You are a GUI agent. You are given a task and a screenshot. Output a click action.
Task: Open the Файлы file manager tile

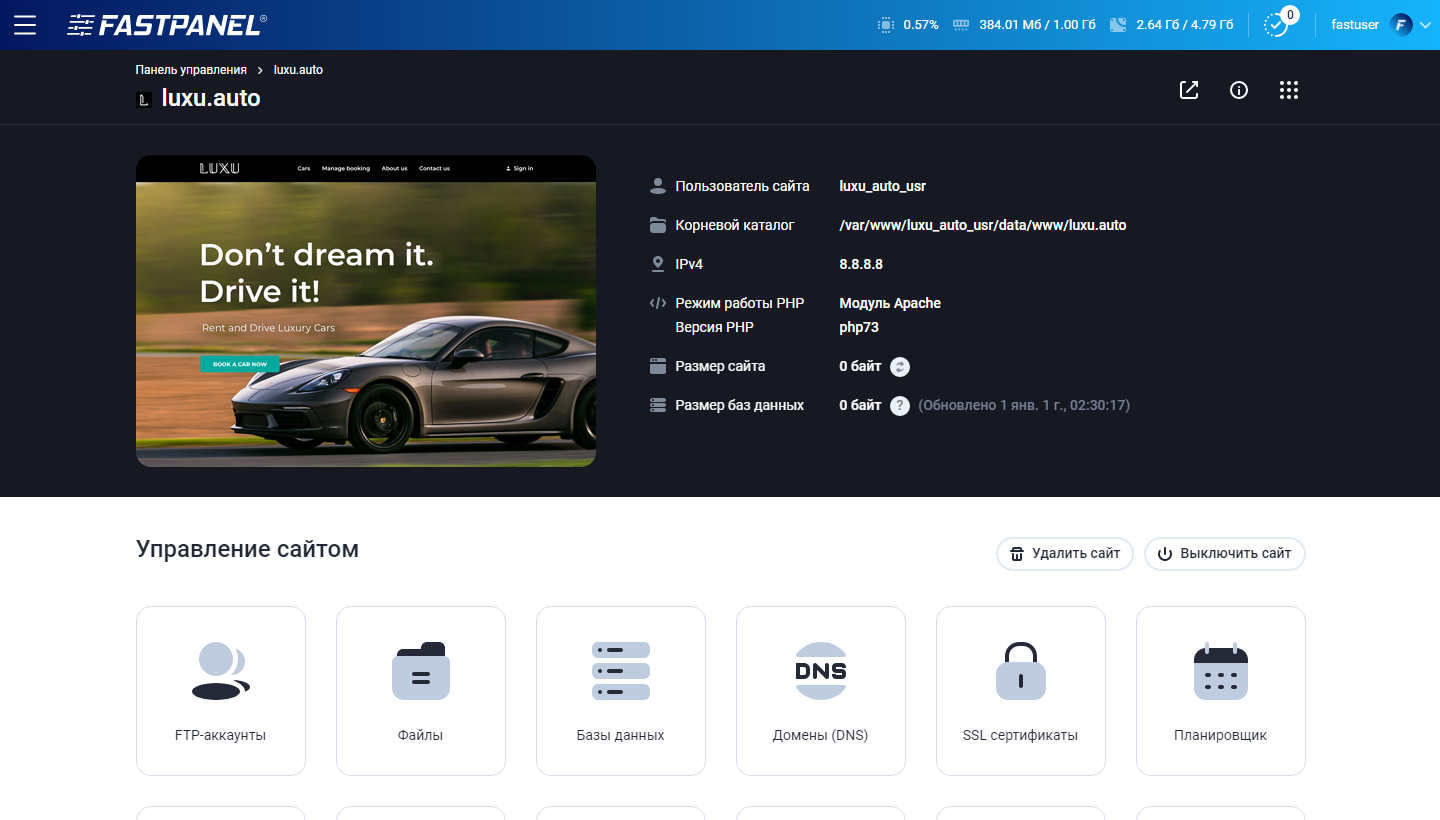point(421,690)
